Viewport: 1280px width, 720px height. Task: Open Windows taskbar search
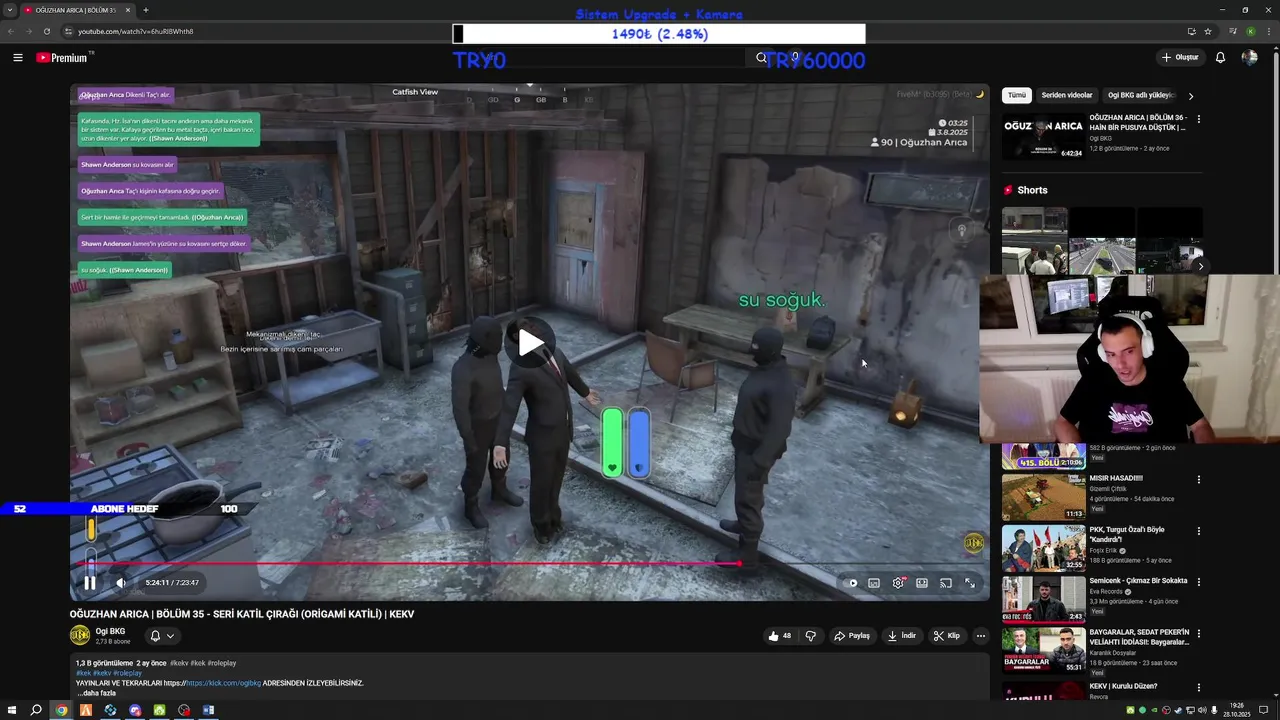click(36, 710)
